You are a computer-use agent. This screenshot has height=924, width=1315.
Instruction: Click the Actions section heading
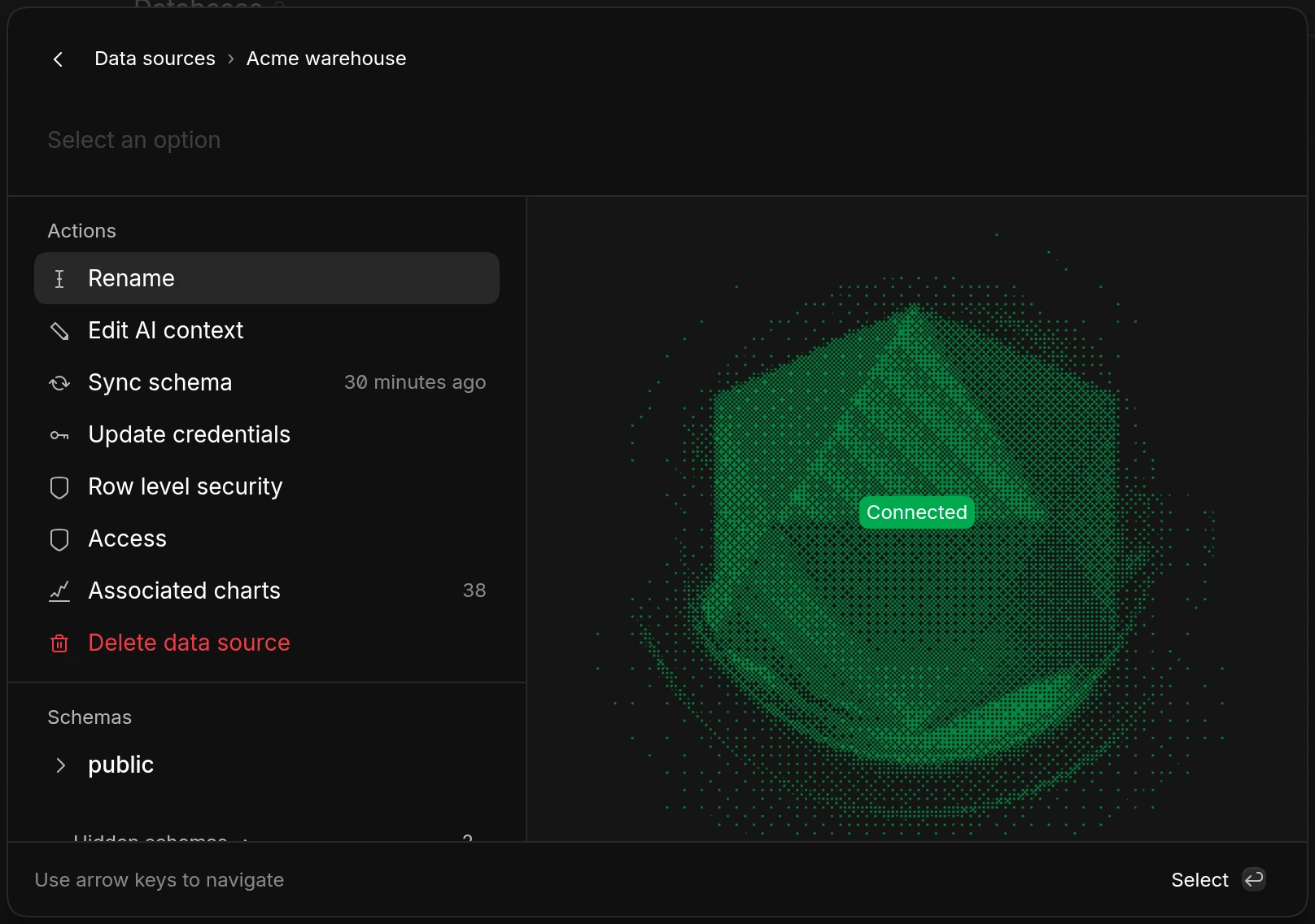(x=81, y=231)
